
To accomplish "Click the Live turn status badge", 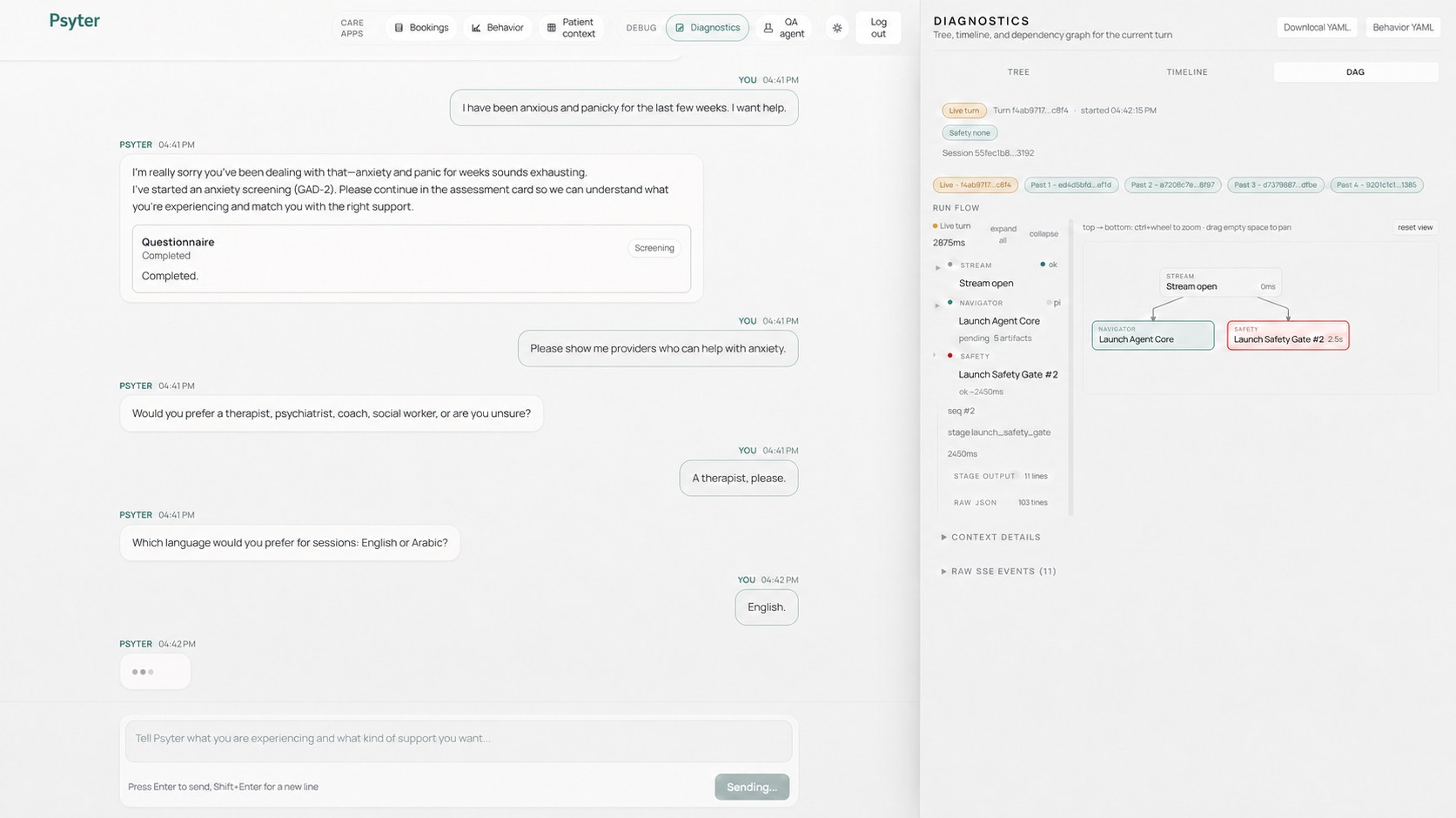I will [963, 111].
